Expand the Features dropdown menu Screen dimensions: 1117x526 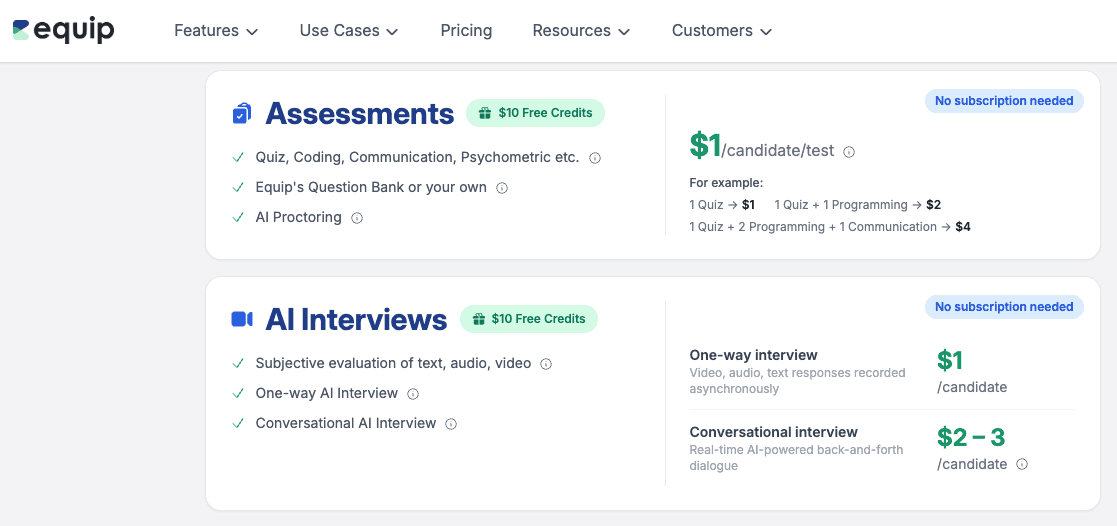click(216, 31)
